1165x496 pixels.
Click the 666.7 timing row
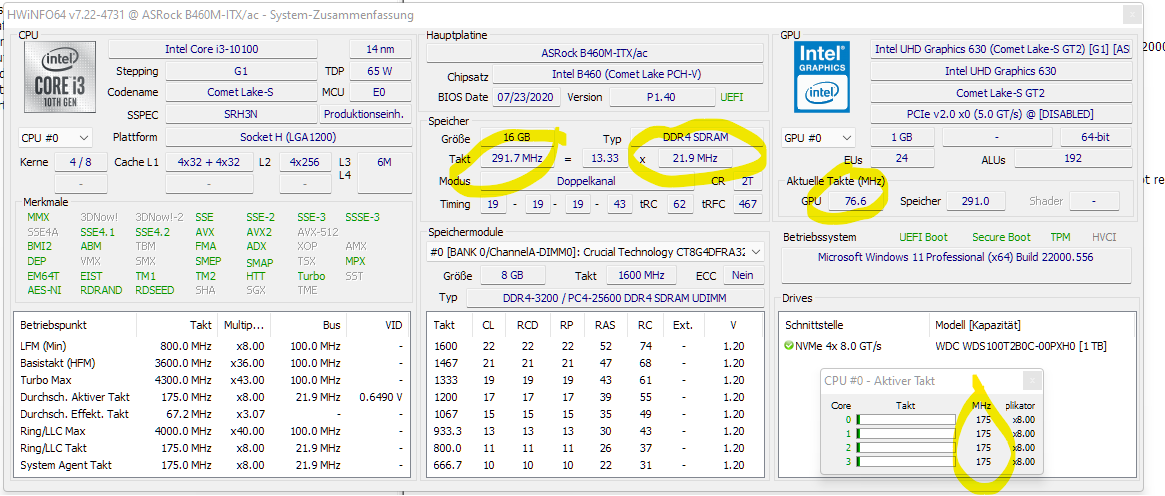pos(595,466)
